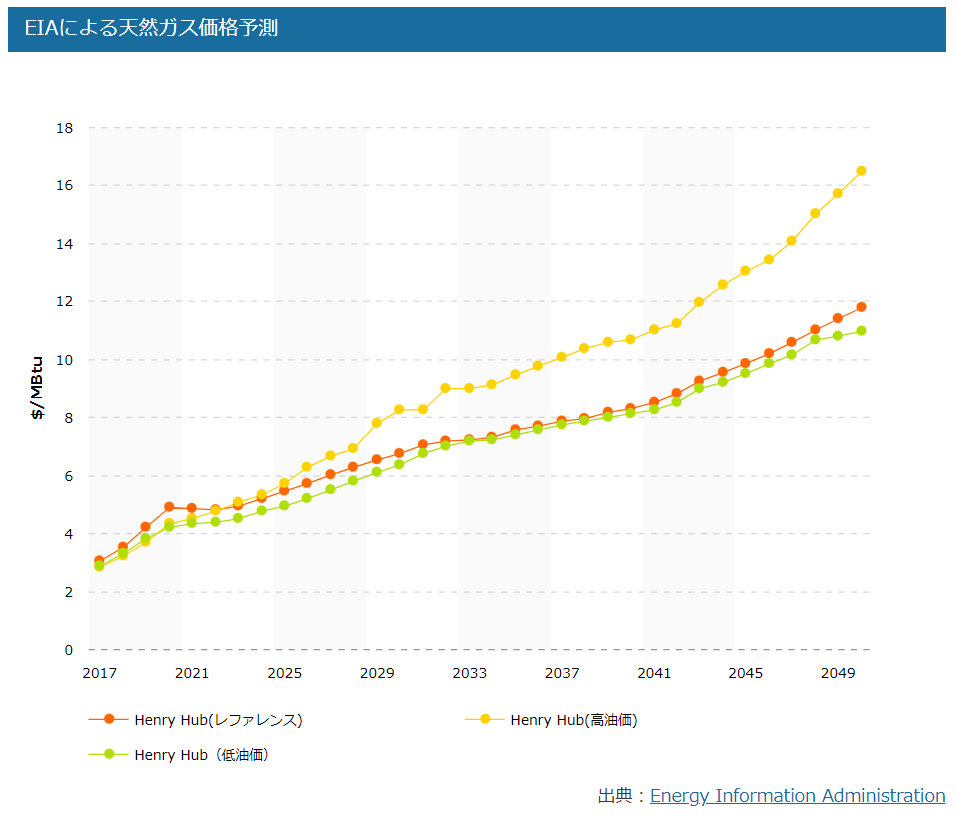Click the x-axis label 2037

[x=562, y=673]
